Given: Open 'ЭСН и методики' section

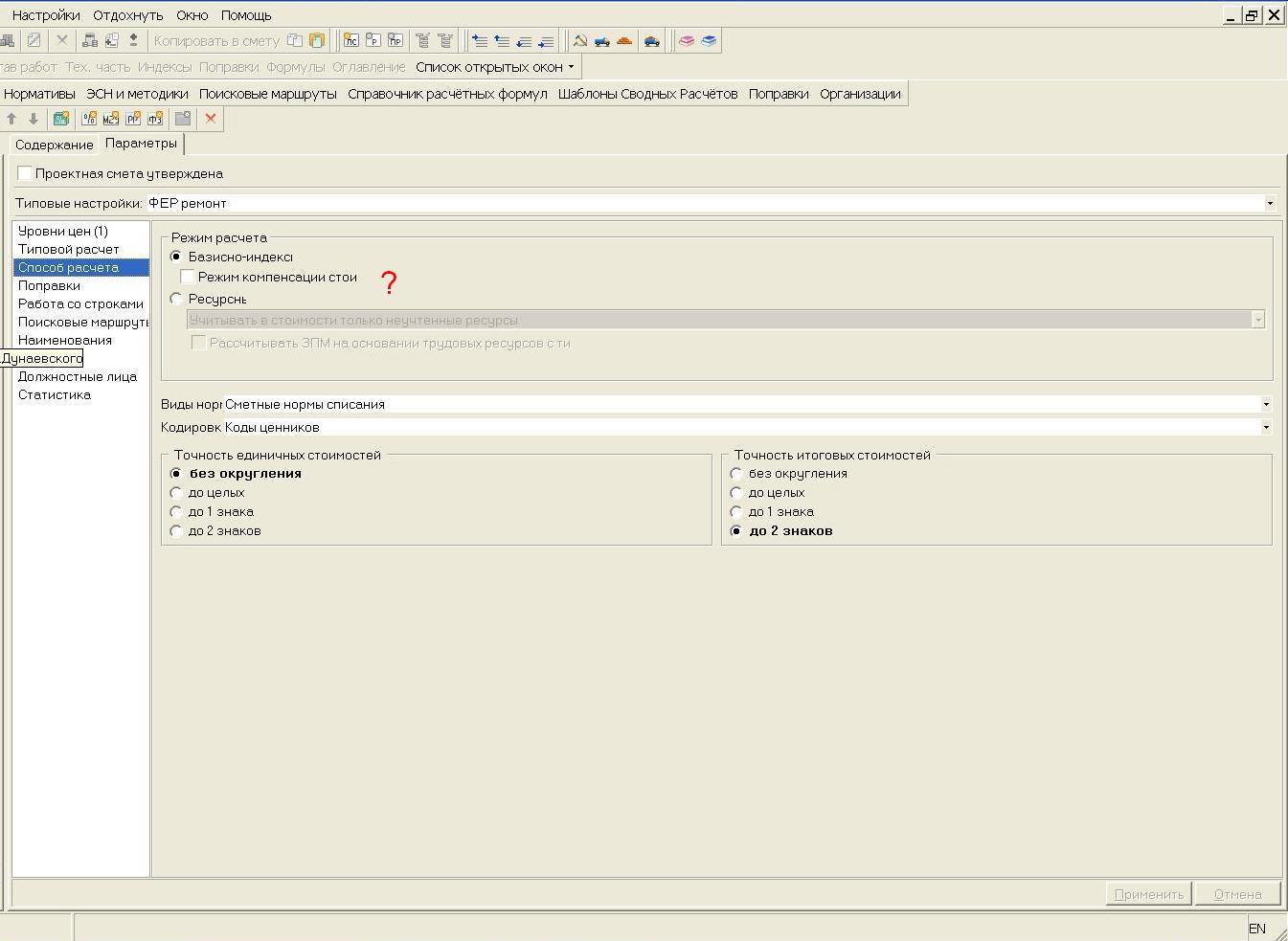Looking at the screenshot, I should click(x=137, y=94).
